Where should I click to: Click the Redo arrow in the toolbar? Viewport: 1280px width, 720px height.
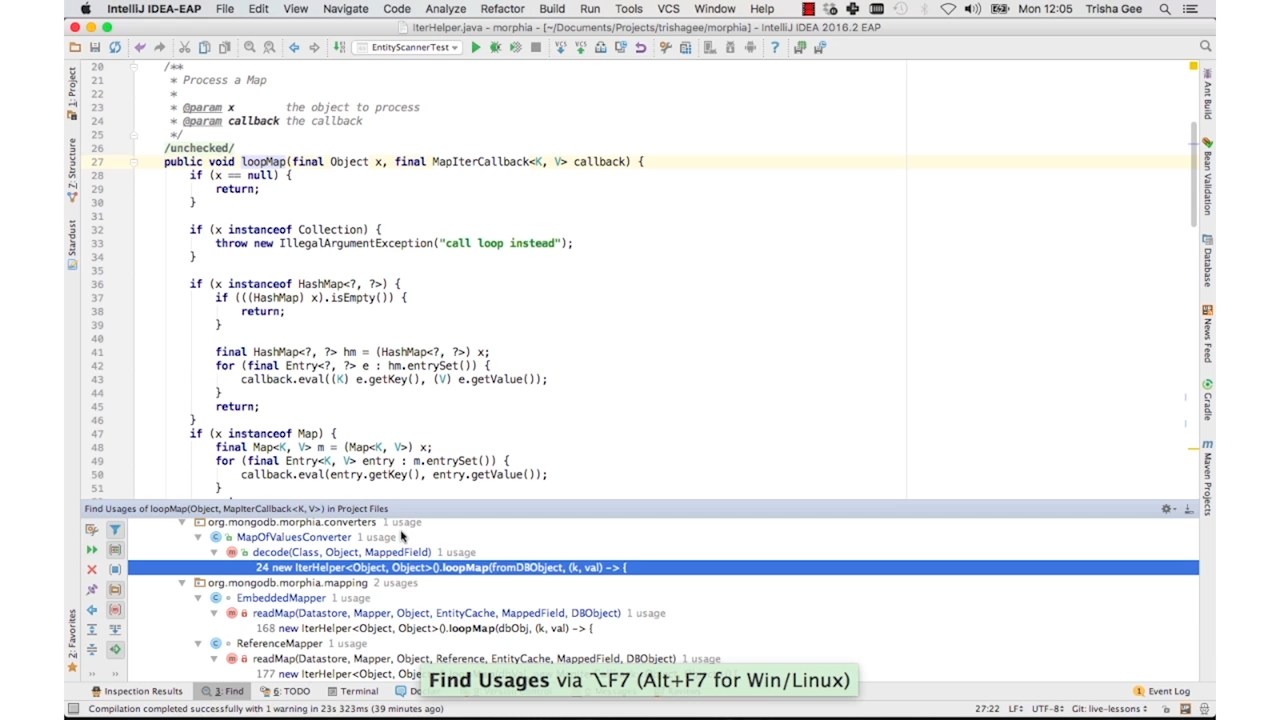[160, 47]
